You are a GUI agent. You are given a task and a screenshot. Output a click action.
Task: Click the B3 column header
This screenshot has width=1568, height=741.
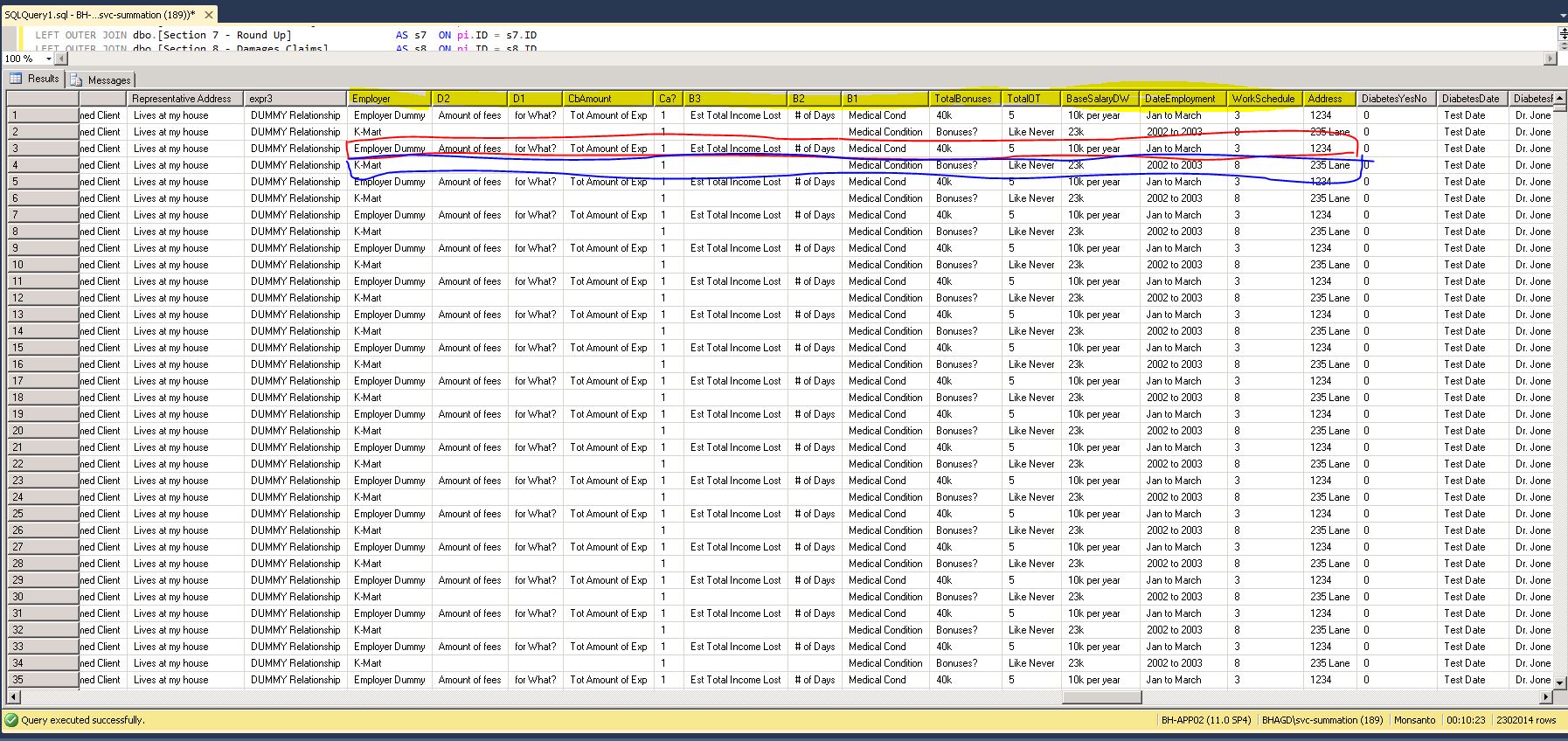pyautogui.click(x=735, y=99)
